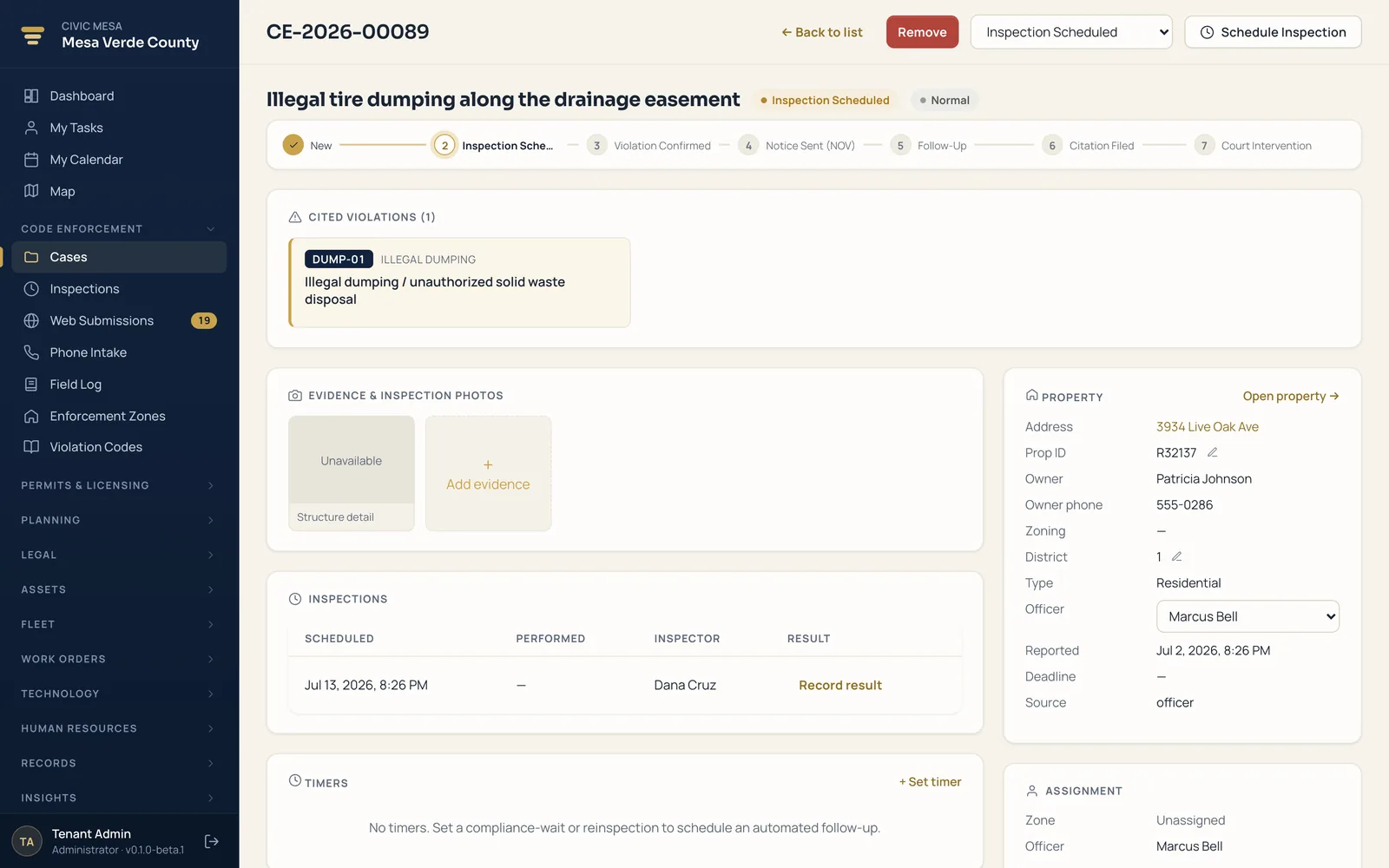Click the TA user avatar
Screen dimensions: 1389x868
27,841
